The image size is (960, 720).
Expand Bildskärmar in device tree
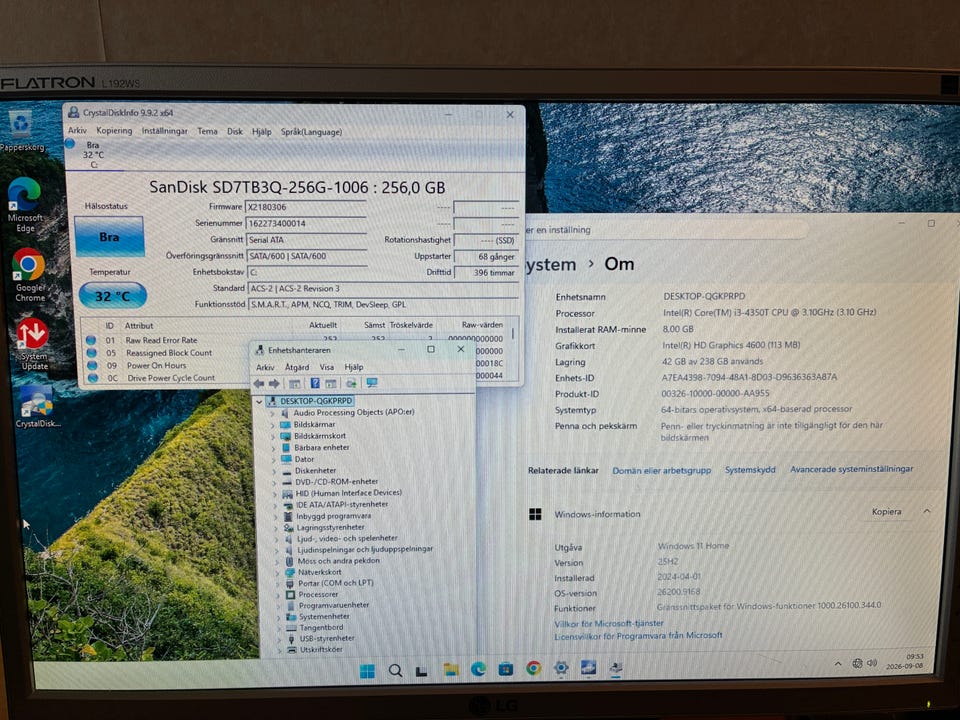tap(273, 425)
